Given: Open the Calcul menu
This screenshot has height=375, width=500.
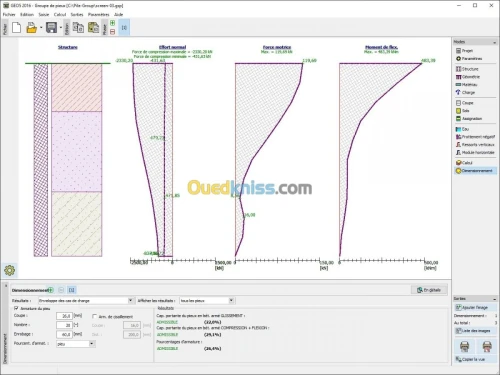Looking at the screenshot, I should click(60, 14).
